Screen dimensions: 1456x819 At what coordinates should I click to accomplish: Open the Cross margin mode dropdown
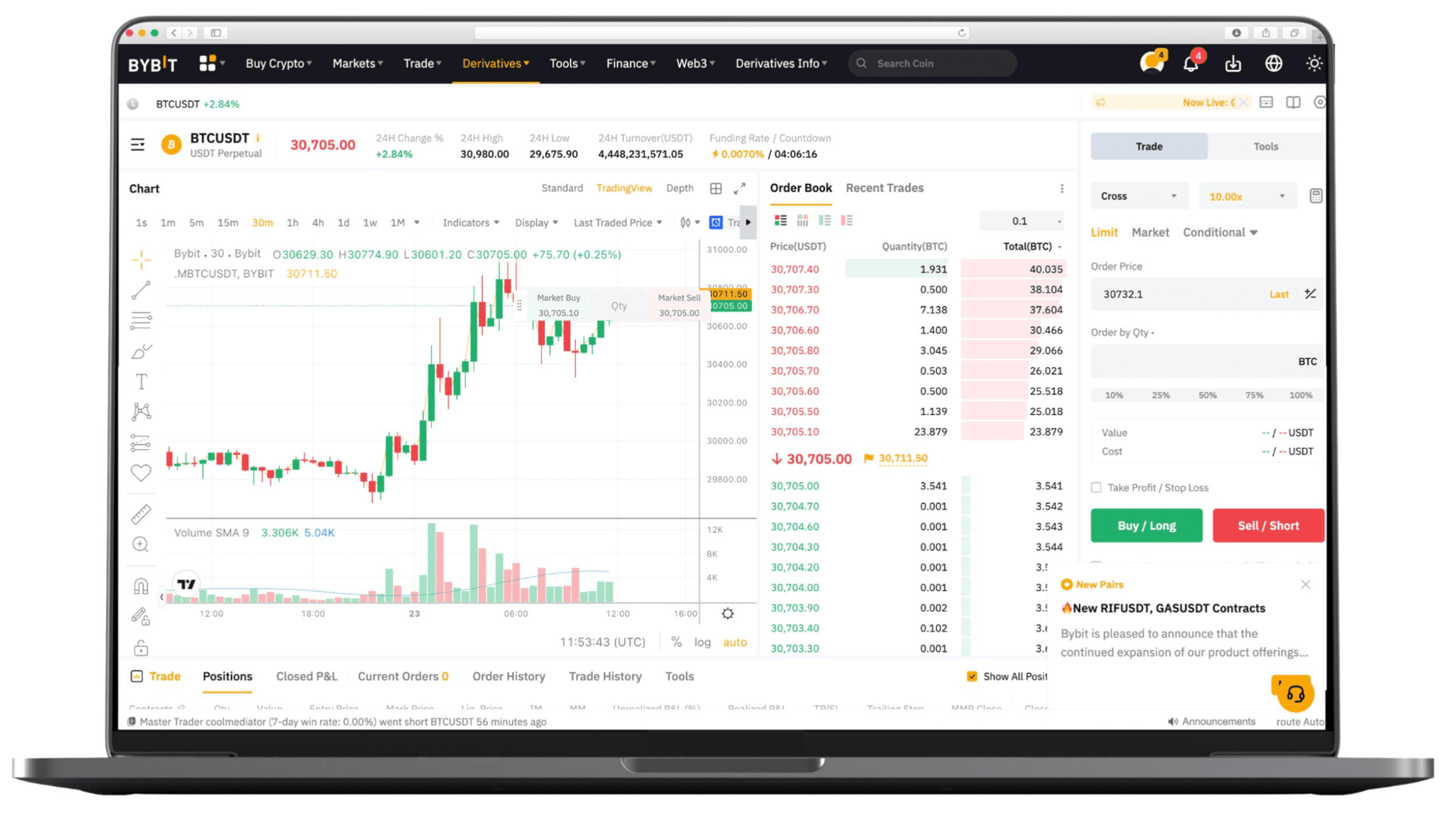tap(1139, 196)
